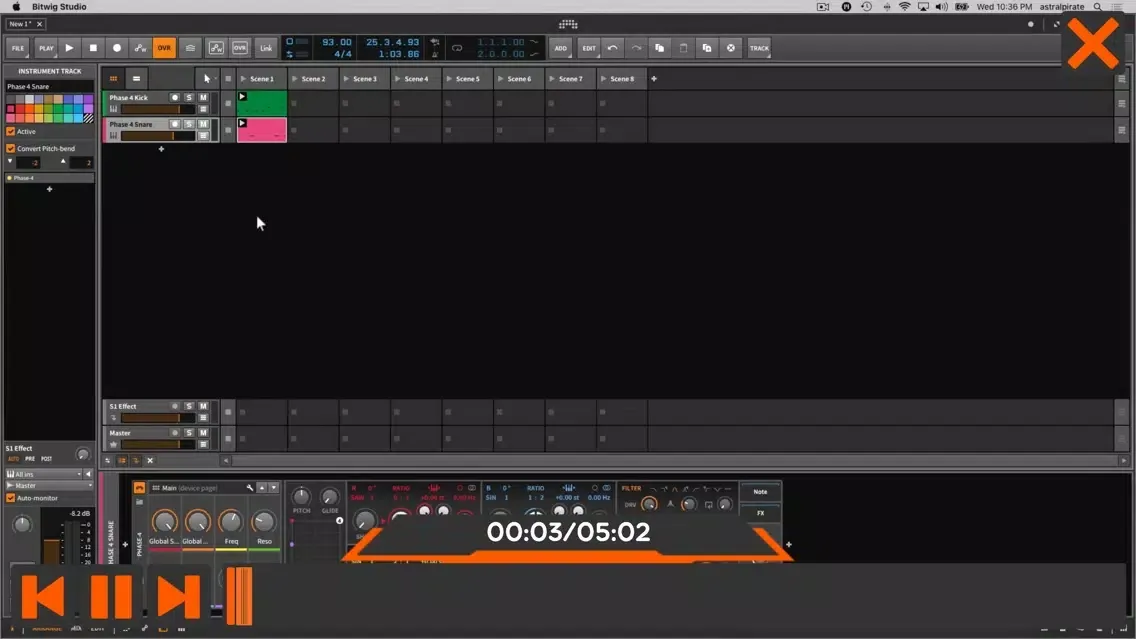
Task: Open wrench settings on Main device page
Action: (x=250, y=488)
